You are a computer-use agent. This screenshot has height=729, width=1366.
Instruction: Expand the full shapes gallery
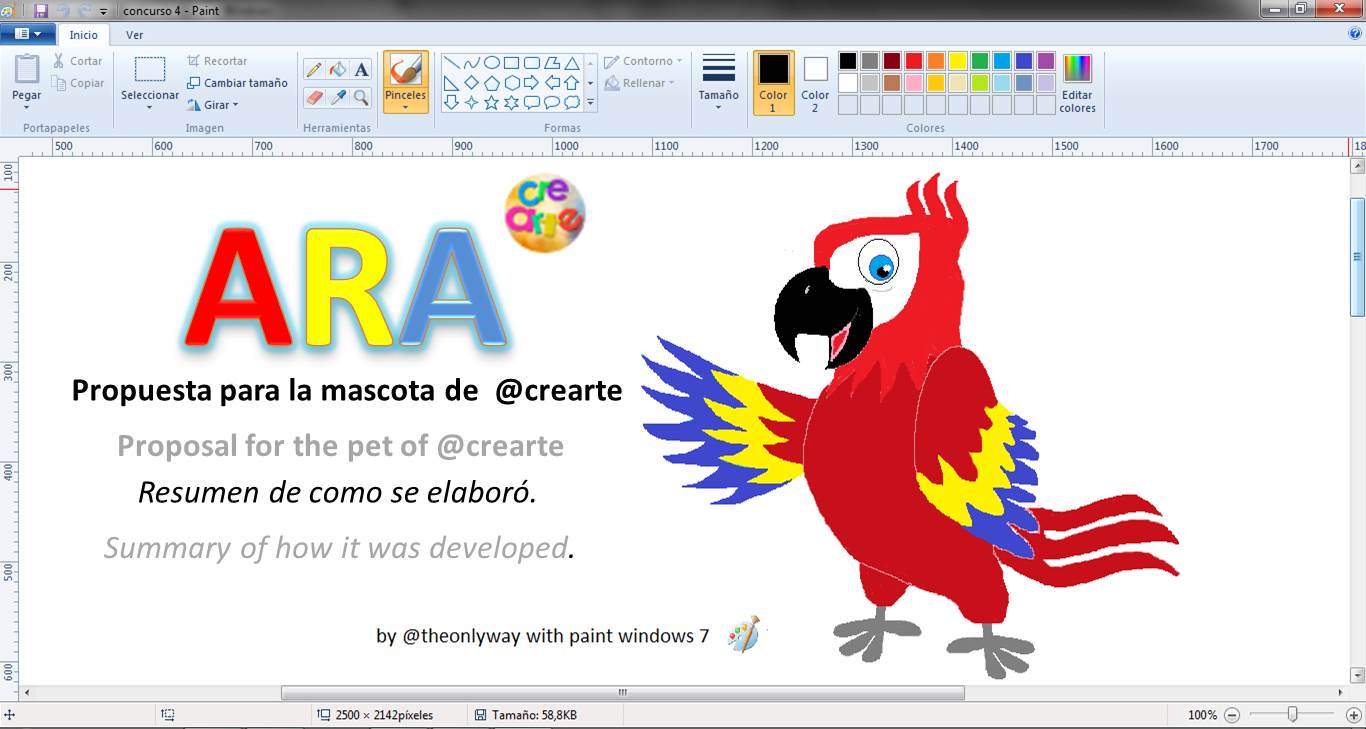pyautogui.click(x=590, y=102)
